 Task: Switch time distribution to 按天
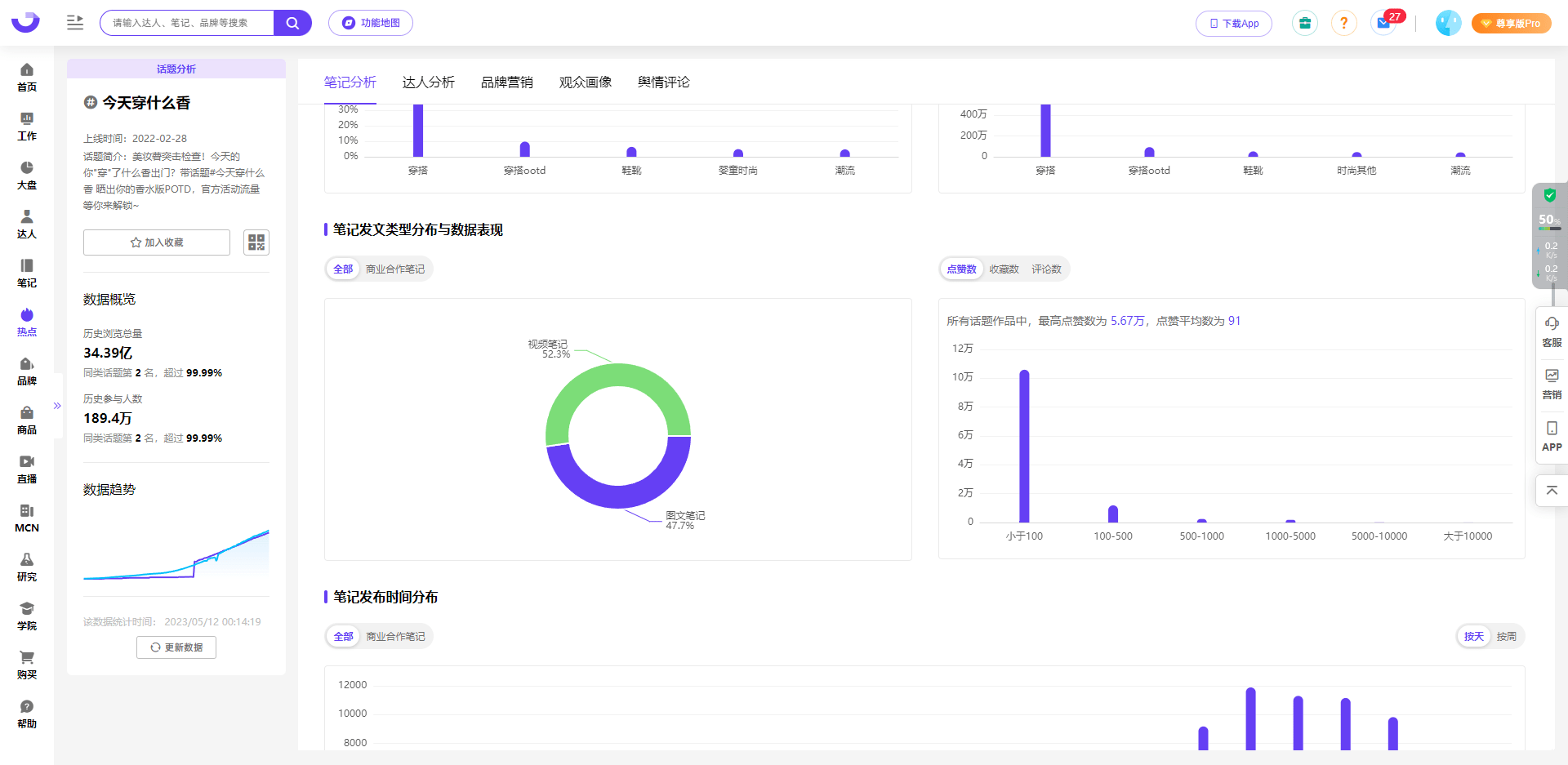[1474, 637]
